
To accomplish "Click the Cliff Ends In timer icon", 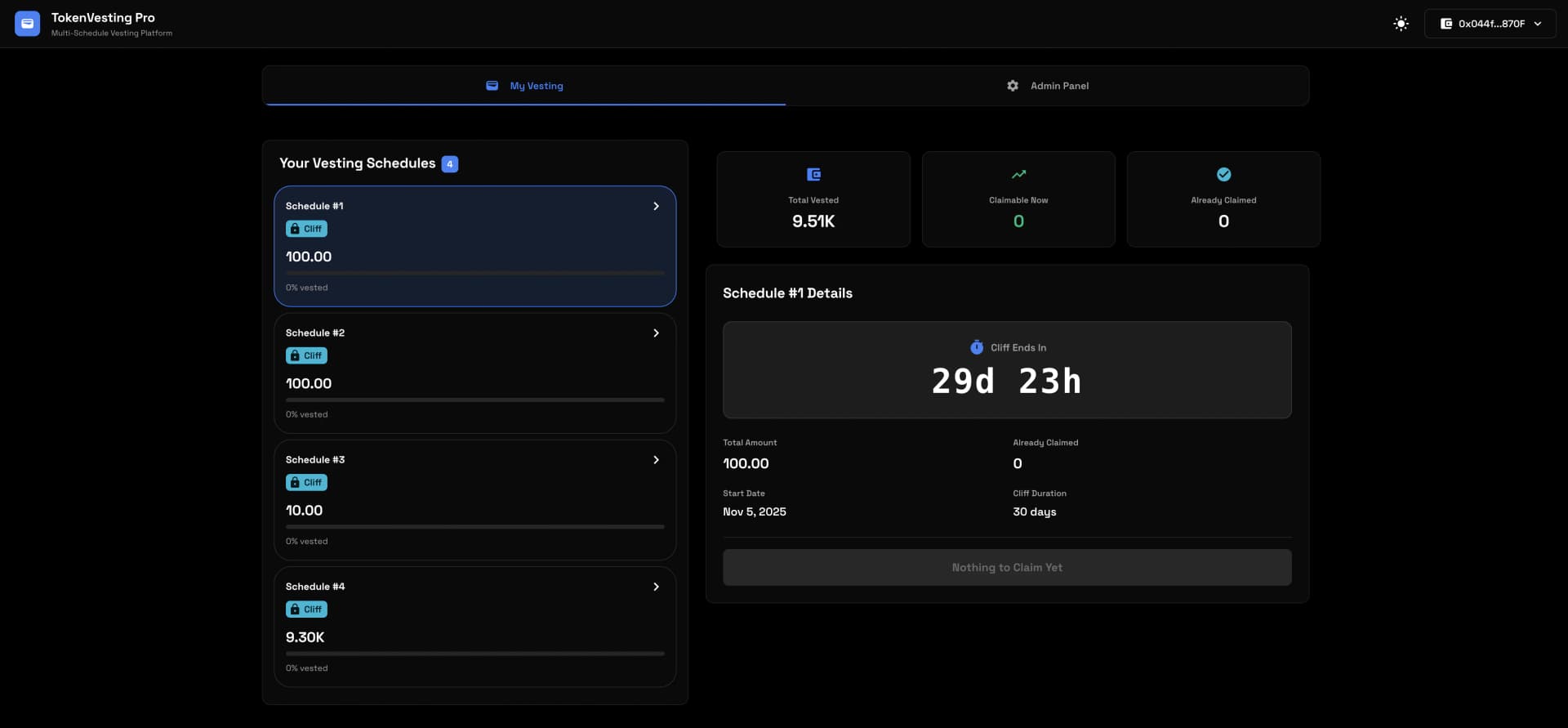I will [976, 347].
